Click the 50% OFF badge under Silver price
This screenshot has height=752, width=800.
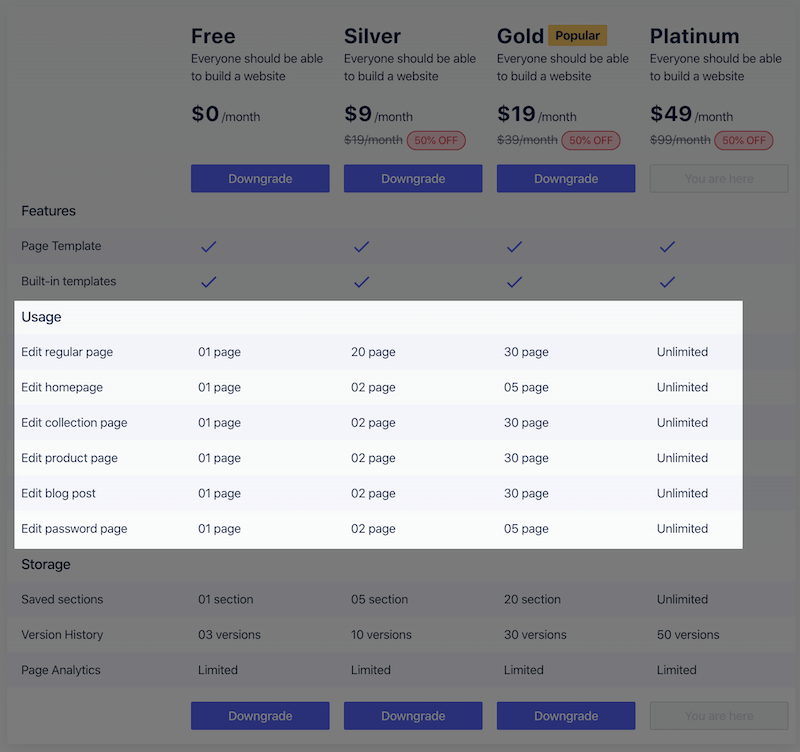[x=434, y=141]
